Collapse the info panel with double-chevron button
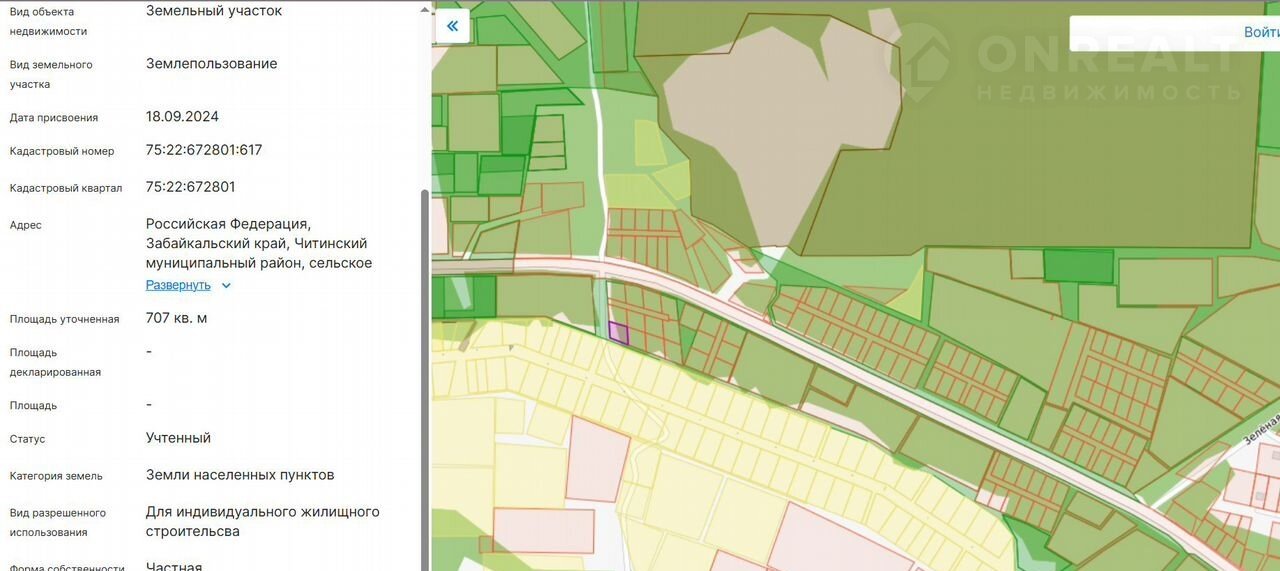The image size is (1280, 571). [x=453, y=26]
